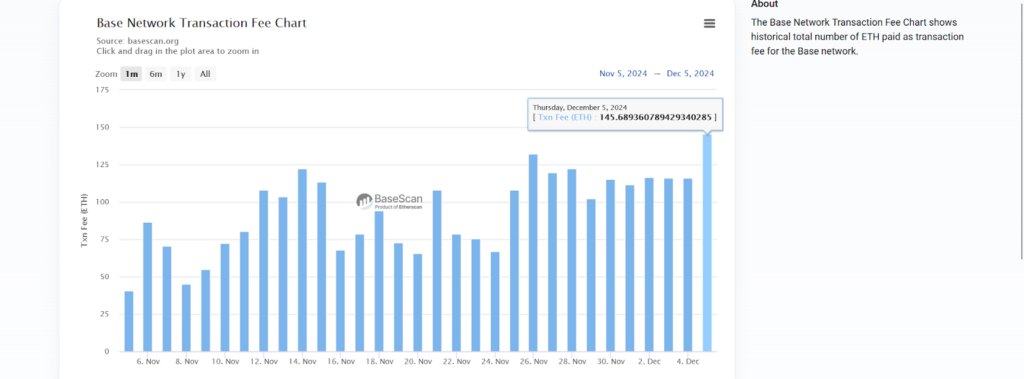Screen dimensions: 1024x379
Task: Click the Txn Fee (ETH) y-axis title
Action: [84, 220]
